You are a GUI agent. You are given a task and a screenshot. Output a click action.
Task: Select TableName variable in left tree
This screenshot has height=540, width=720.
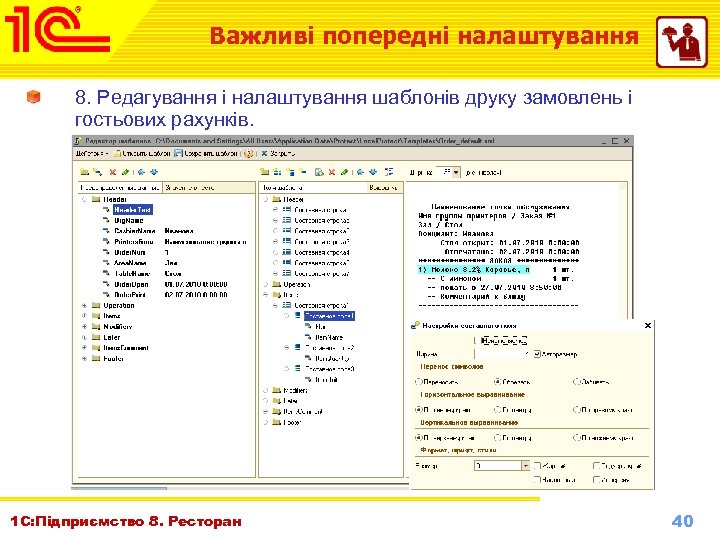click(x=132, y=273)
